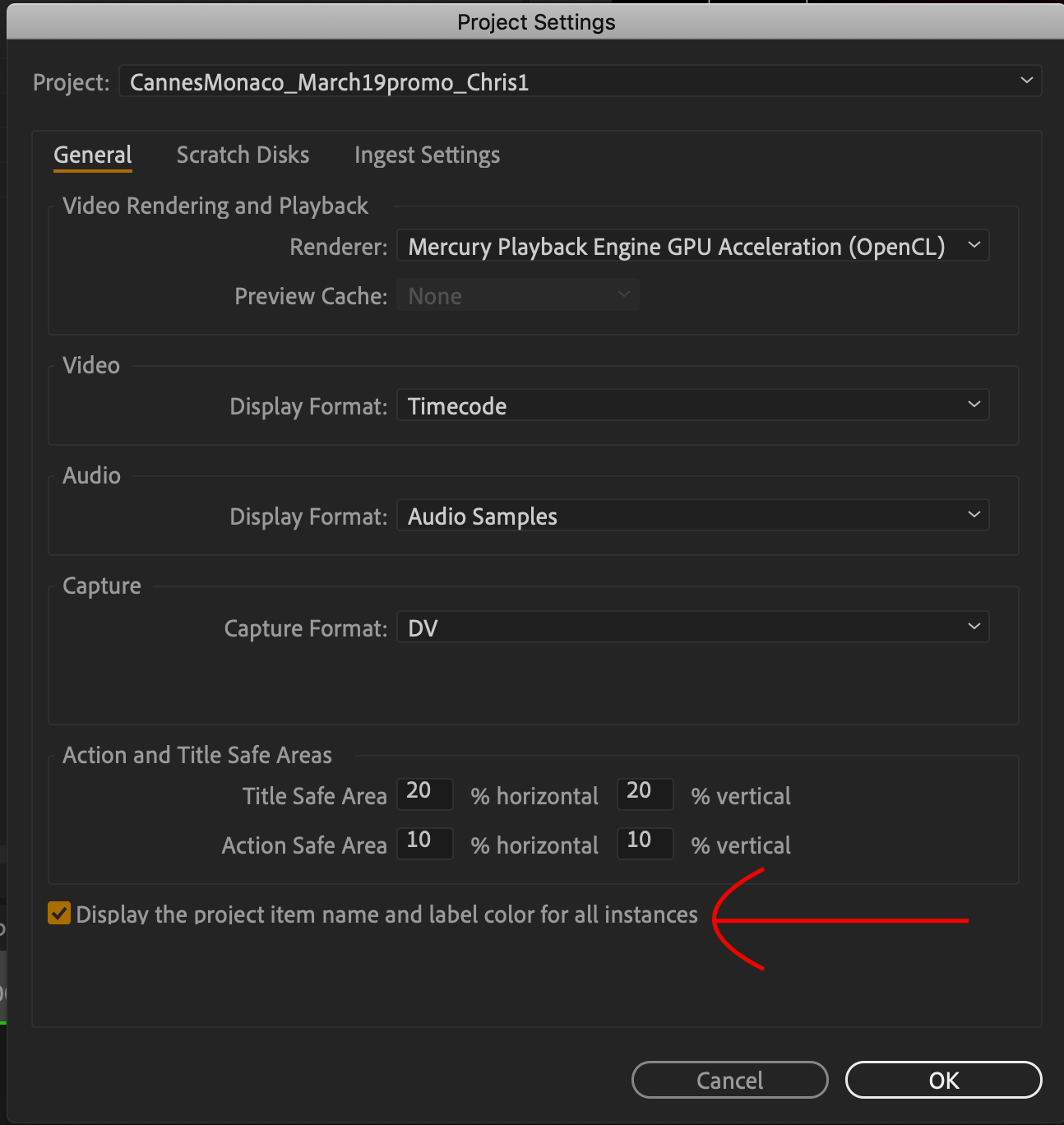Click the Project Settings title text
Image resolution: width=1064 pixels, height=1125 pixels.
536,22
